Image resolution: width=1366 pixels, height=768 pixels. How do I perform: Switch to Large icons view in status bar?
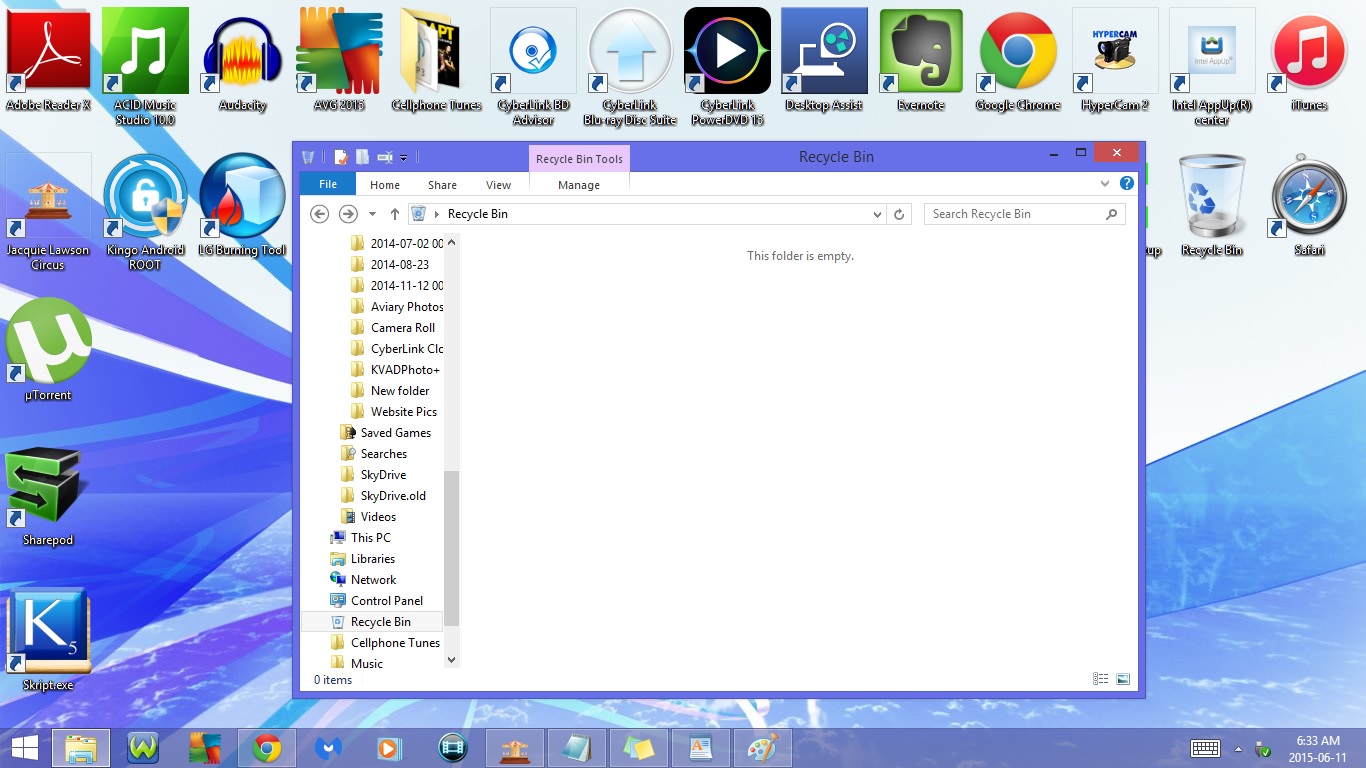pos(1123,679)
